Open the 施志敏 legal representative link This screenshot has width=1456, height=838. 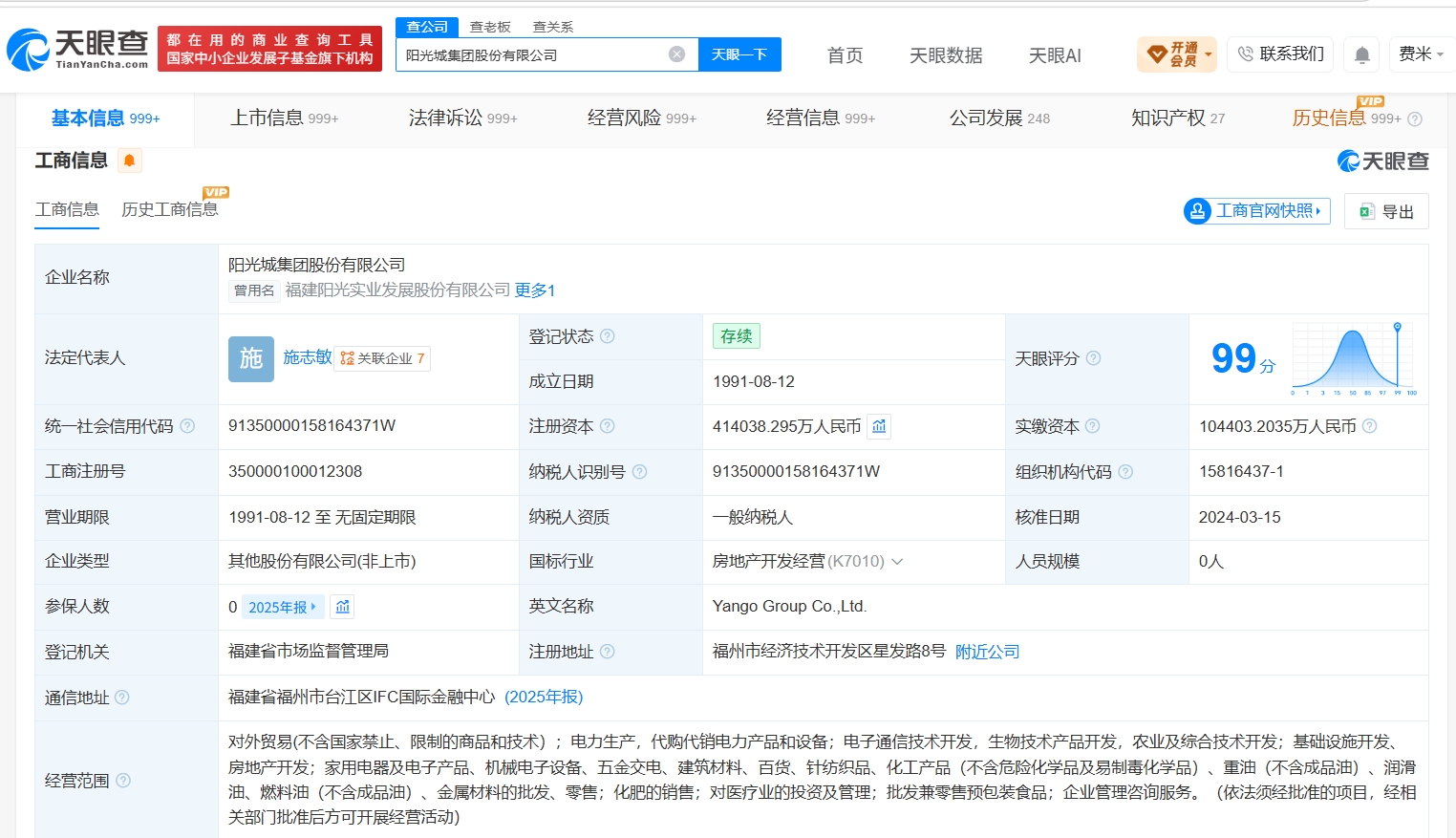[x=308, y=357]
